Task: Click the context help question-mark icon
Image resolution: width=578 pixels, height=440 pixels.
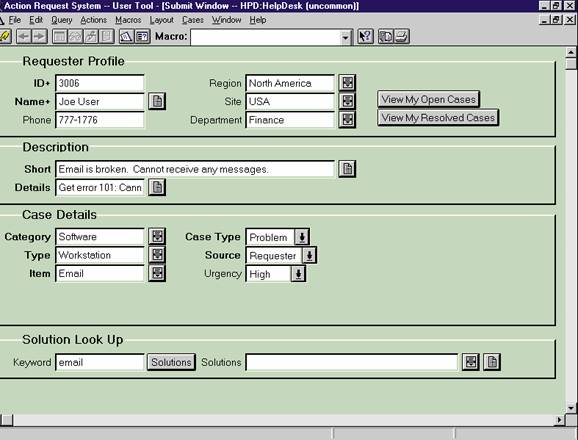Action: tap(365, 36)
